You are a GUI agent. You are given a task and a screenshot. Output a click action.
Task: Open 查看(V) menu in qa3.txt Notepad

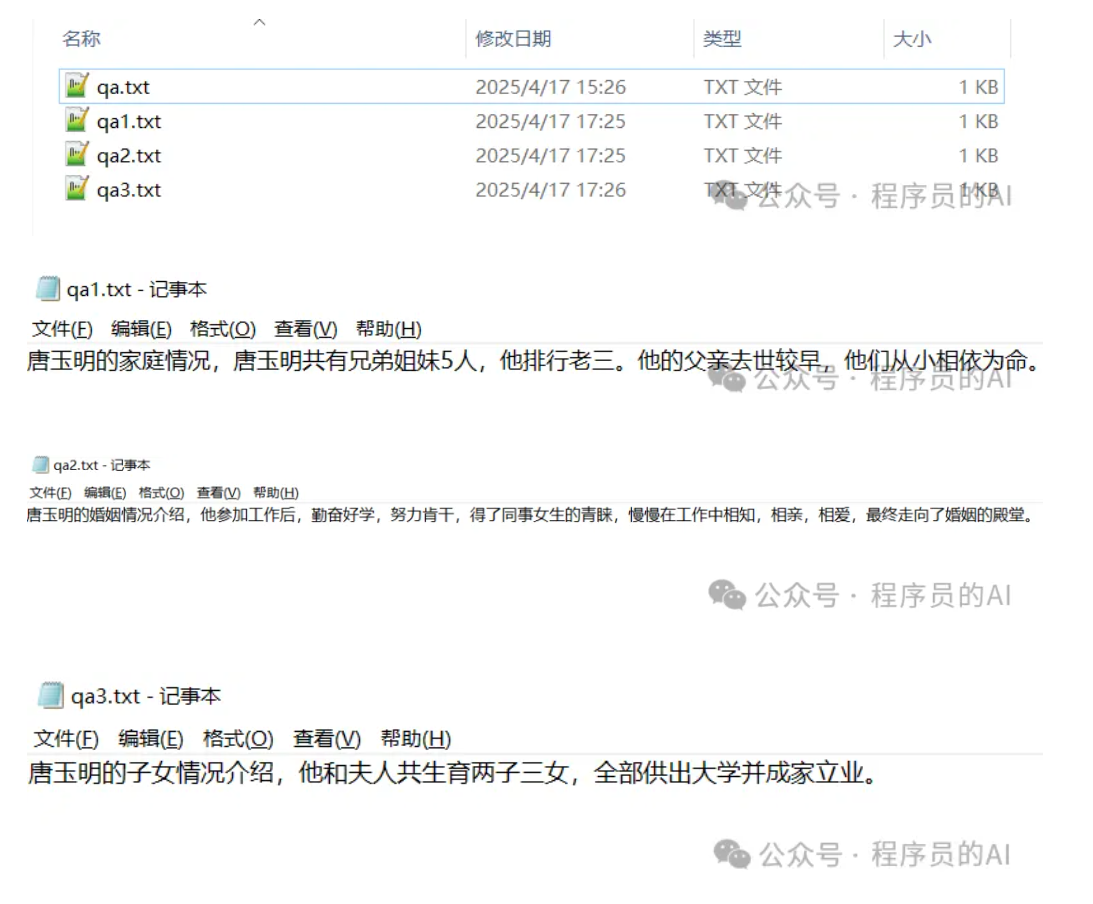(327, 739)
